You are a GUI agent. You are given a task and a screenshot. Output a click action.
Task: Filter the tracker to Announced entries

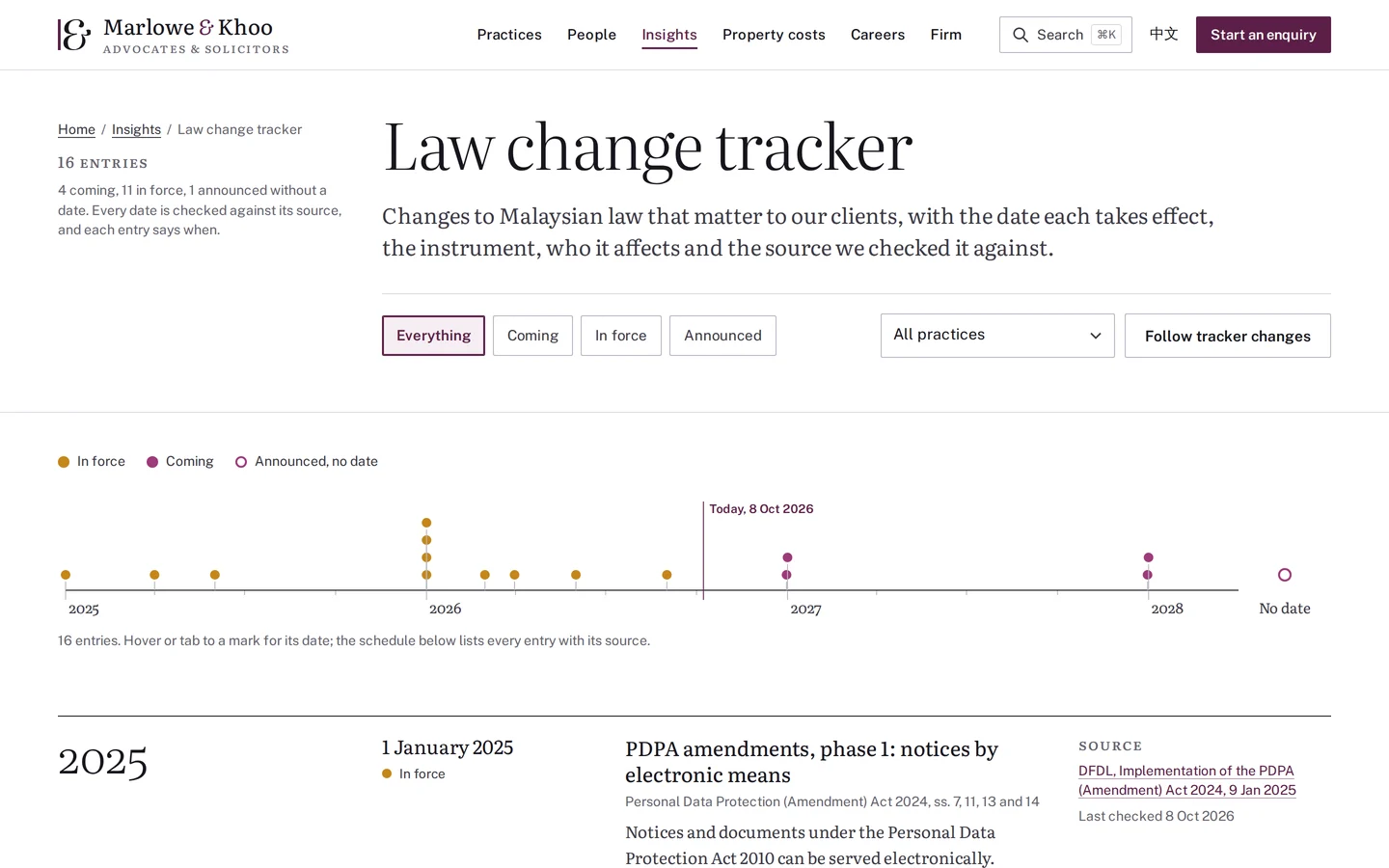[x=722, y=336]
